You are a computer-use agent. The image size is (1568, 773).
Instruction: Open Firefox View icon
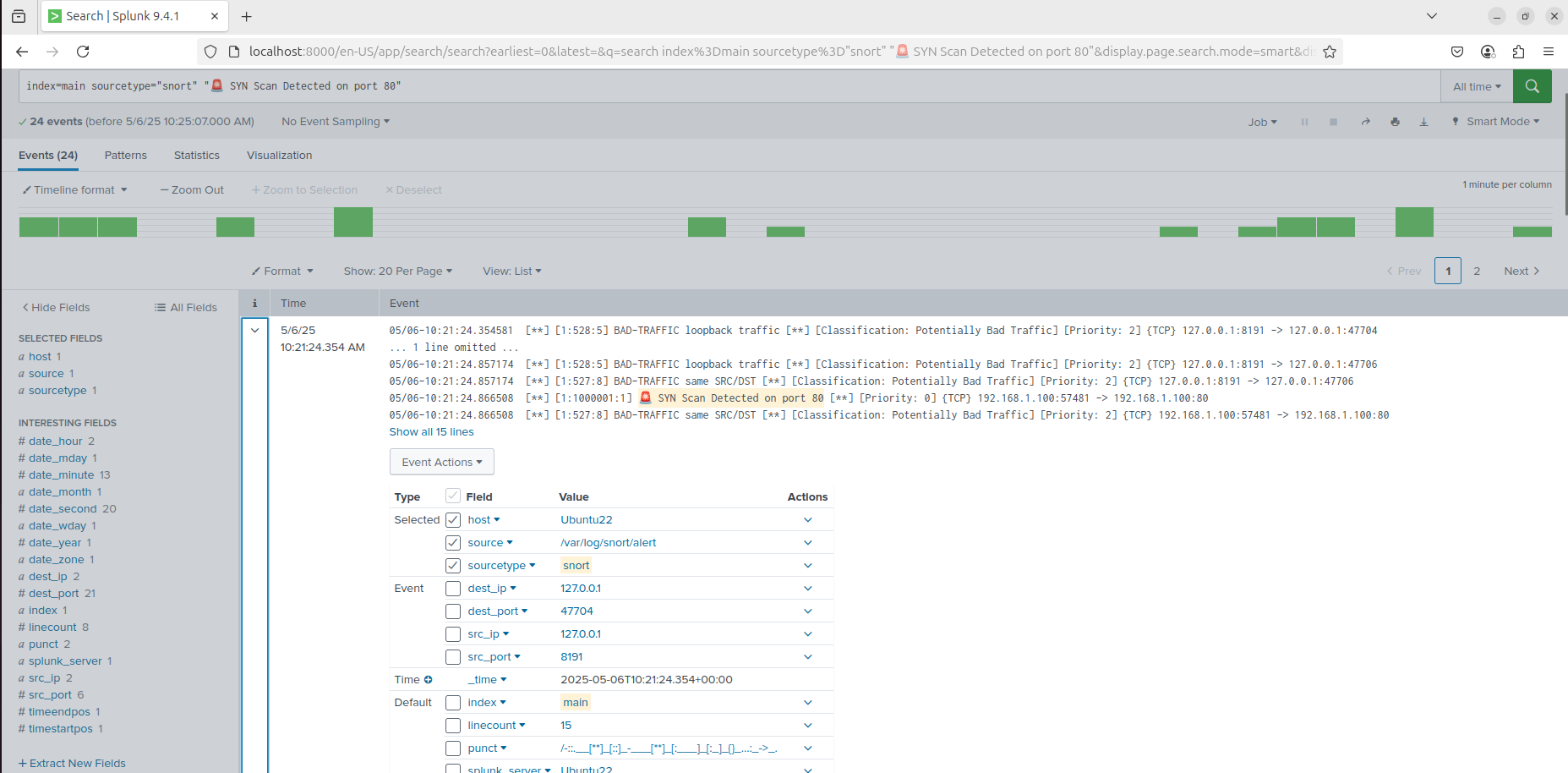[x=19, y=16]
